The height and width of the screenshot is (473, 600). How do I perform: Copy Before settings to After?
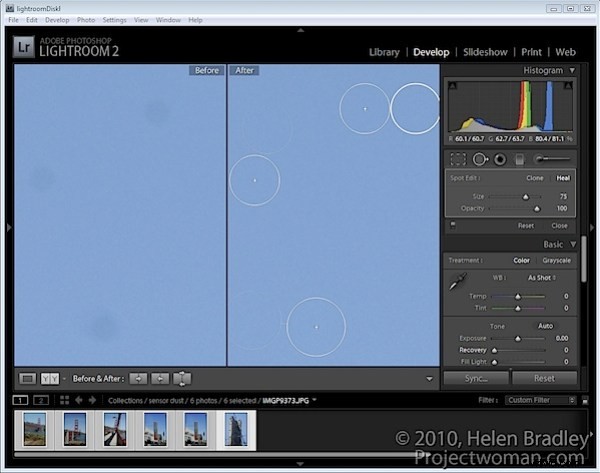pos(138,378)
